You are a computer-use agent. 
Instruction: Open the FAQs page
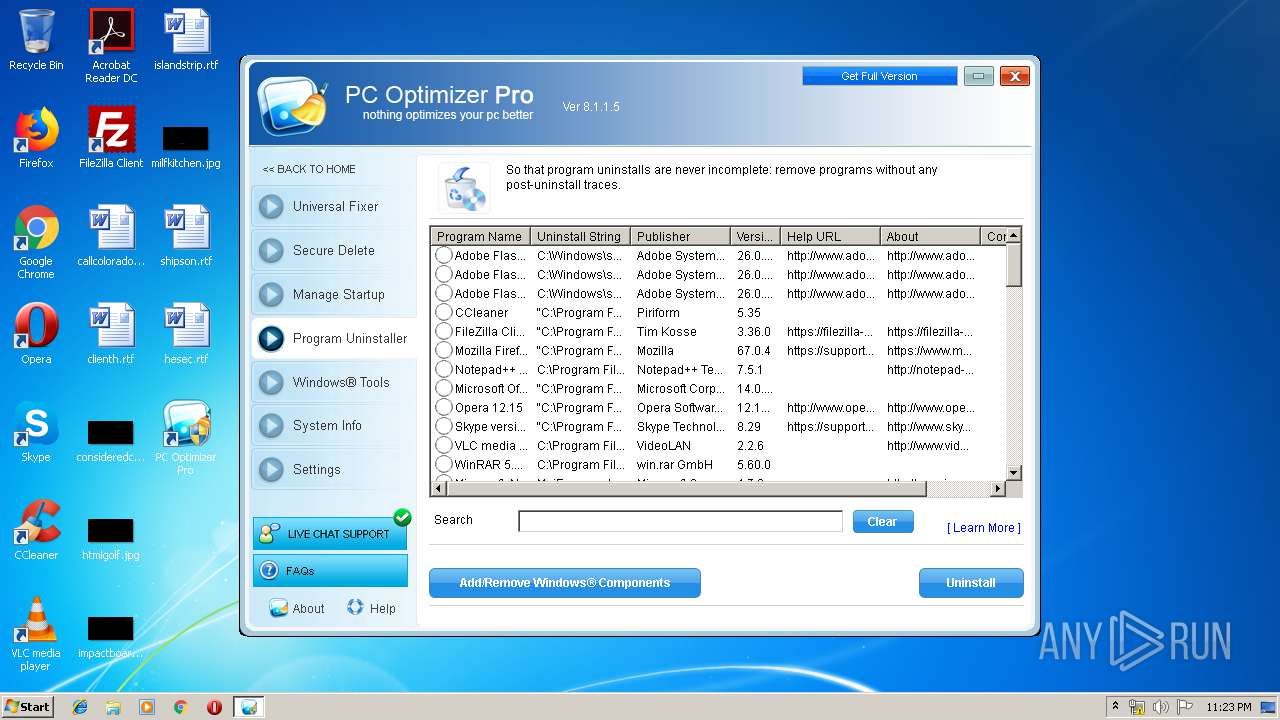[x=330, y=571]
